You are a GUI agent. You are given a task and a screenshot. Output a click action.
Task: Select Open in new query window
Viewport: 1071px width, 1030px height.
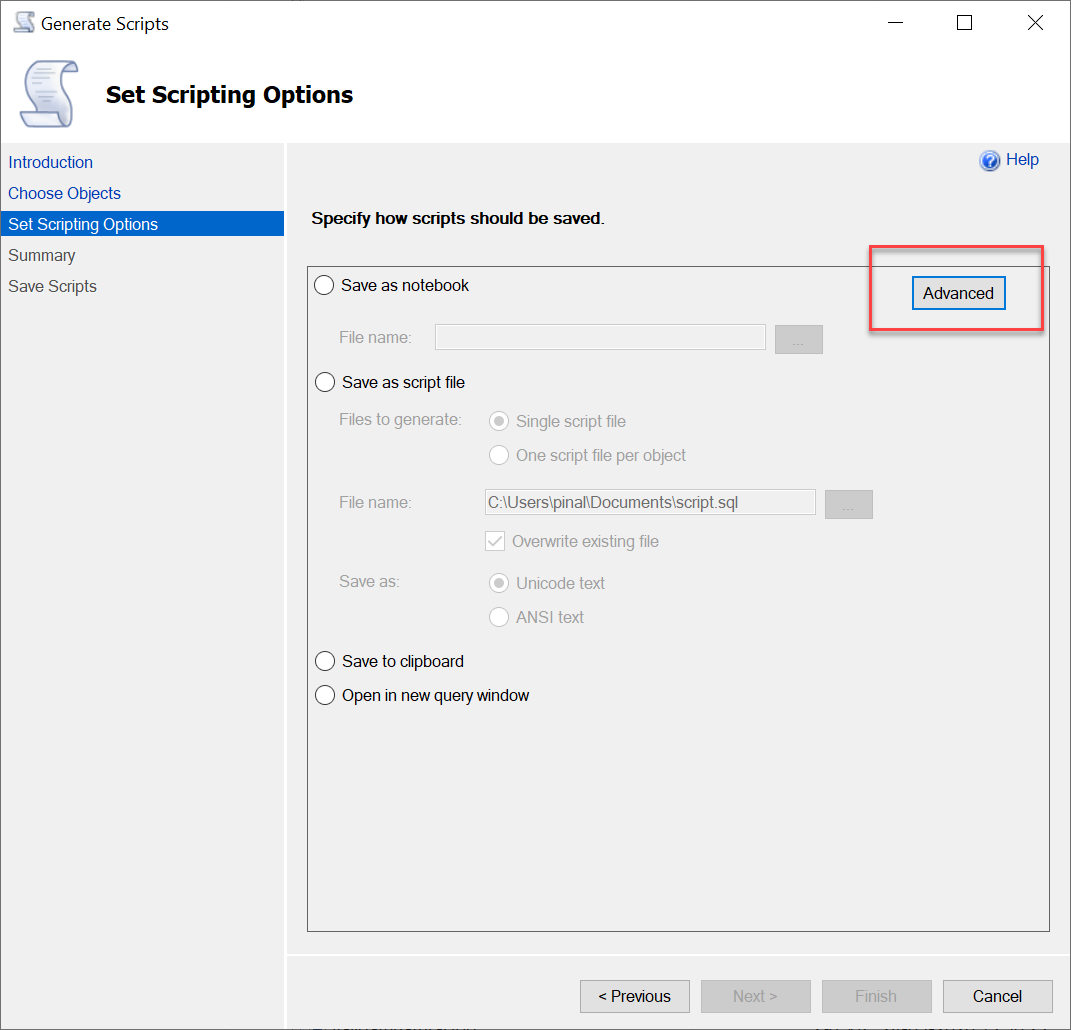pyautogui.click(x=324, y=695)
